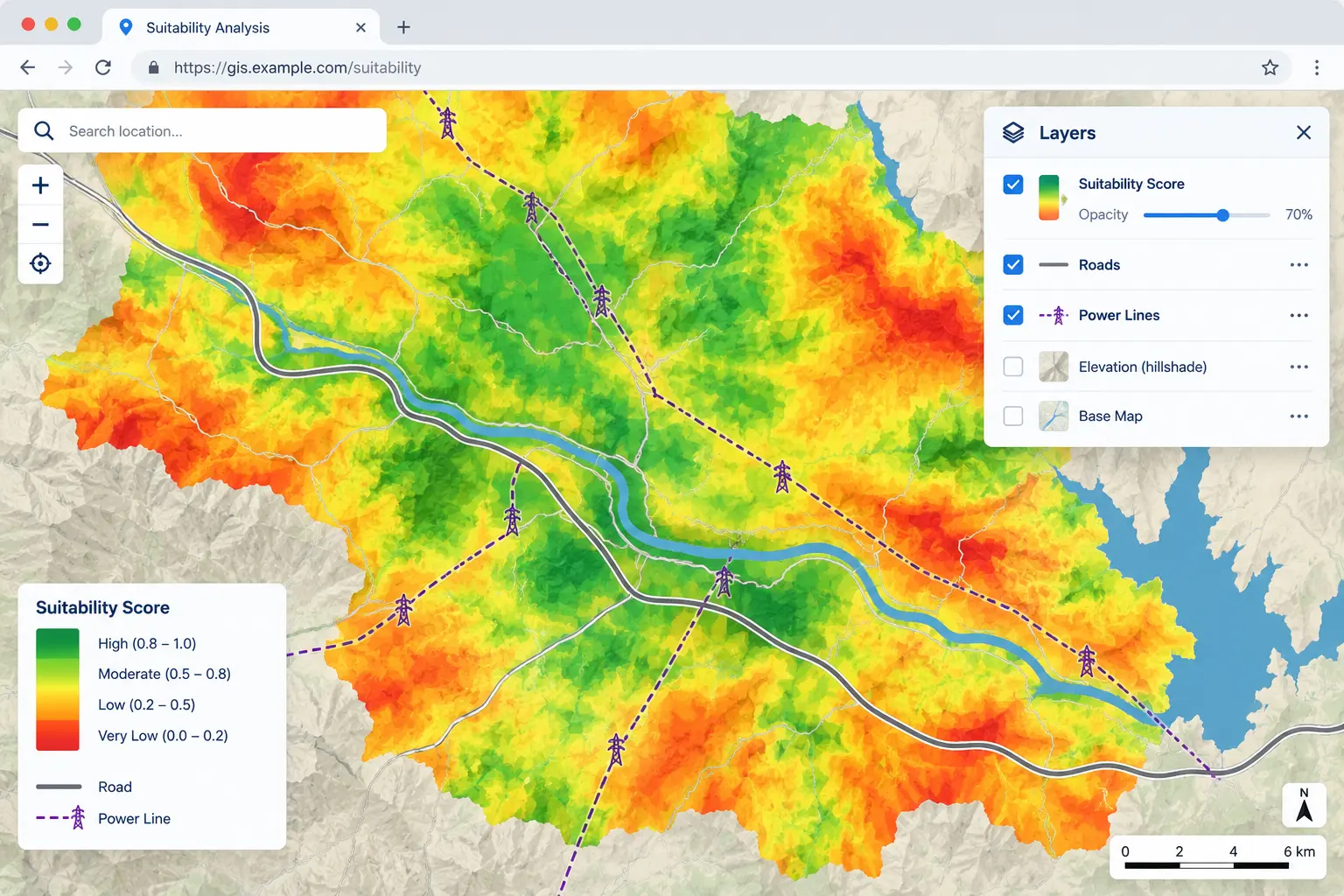Open Power Lines layer options menu
The image size is (1344, 896).
point(1299,315)
